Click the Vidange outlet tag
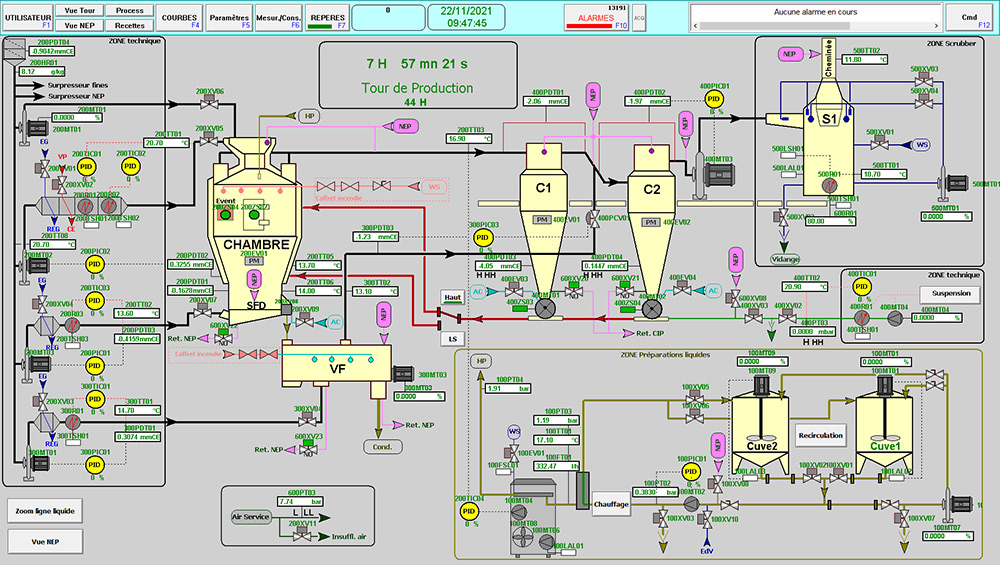 pyautogui.click(x=785, y=260)
